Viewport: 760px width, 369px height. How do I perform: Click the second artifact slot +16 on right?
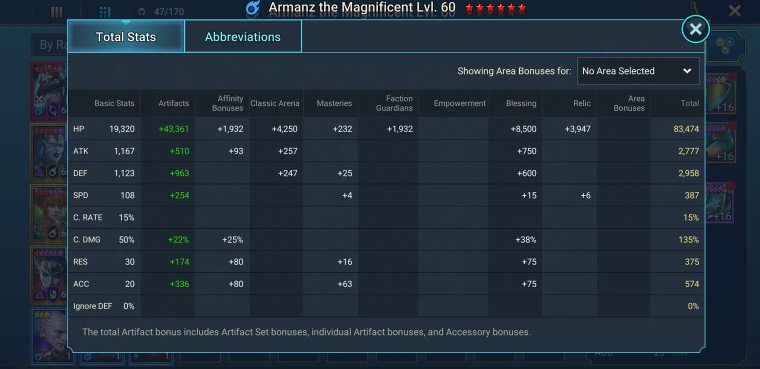click(721, 142)
